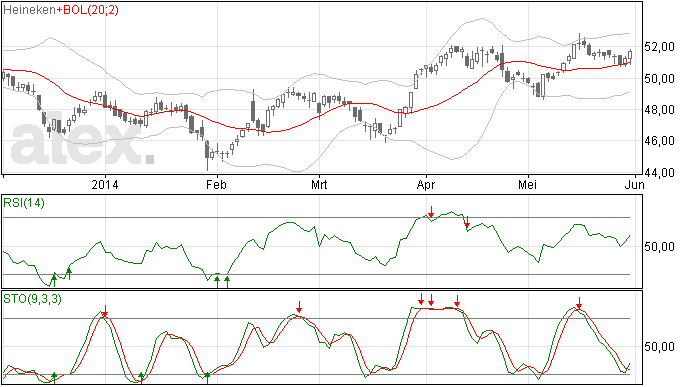Click the 48,00 price axis label

pyautogui.click(x=659, y=110)
